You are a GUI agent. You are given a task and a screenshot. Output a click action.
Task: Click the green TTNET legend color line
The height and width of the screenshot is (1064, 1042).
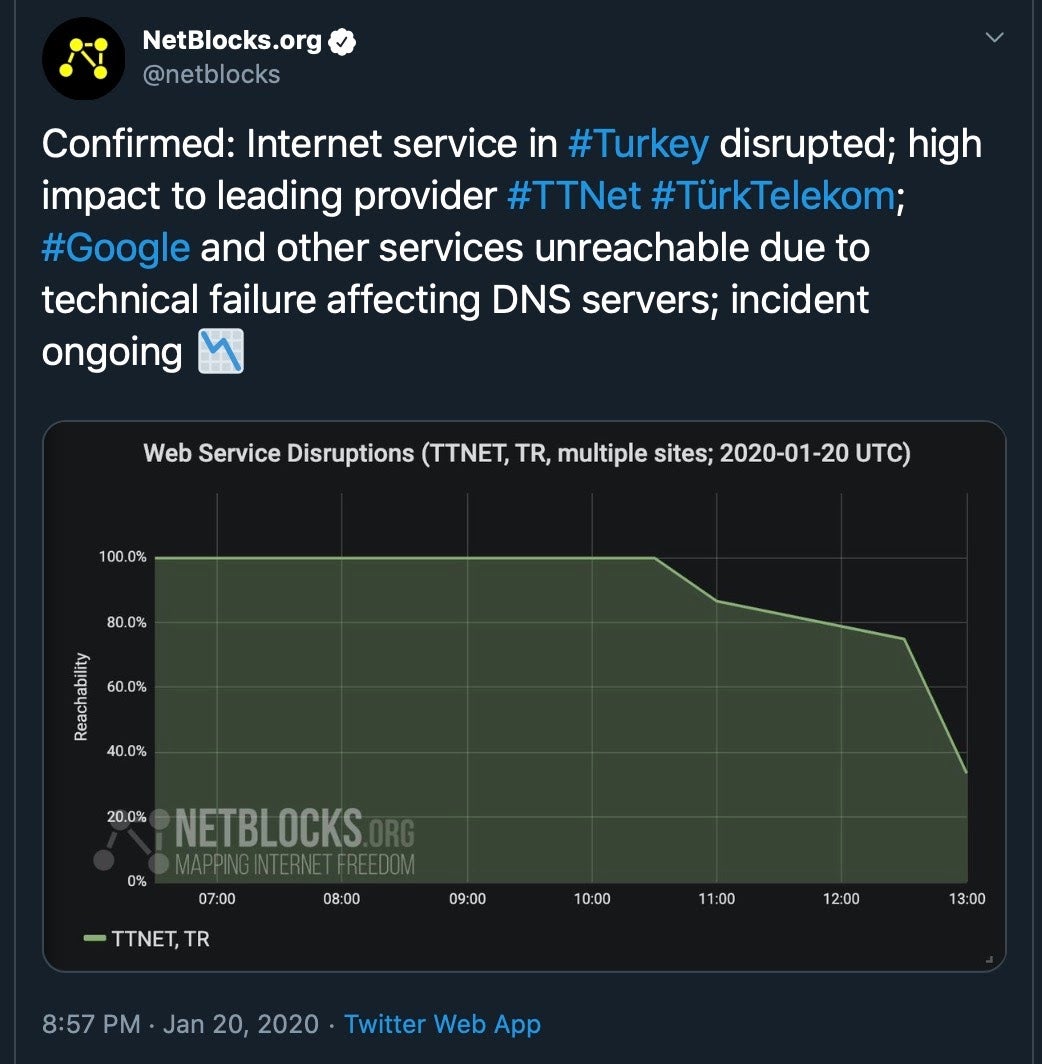(96, 939)
